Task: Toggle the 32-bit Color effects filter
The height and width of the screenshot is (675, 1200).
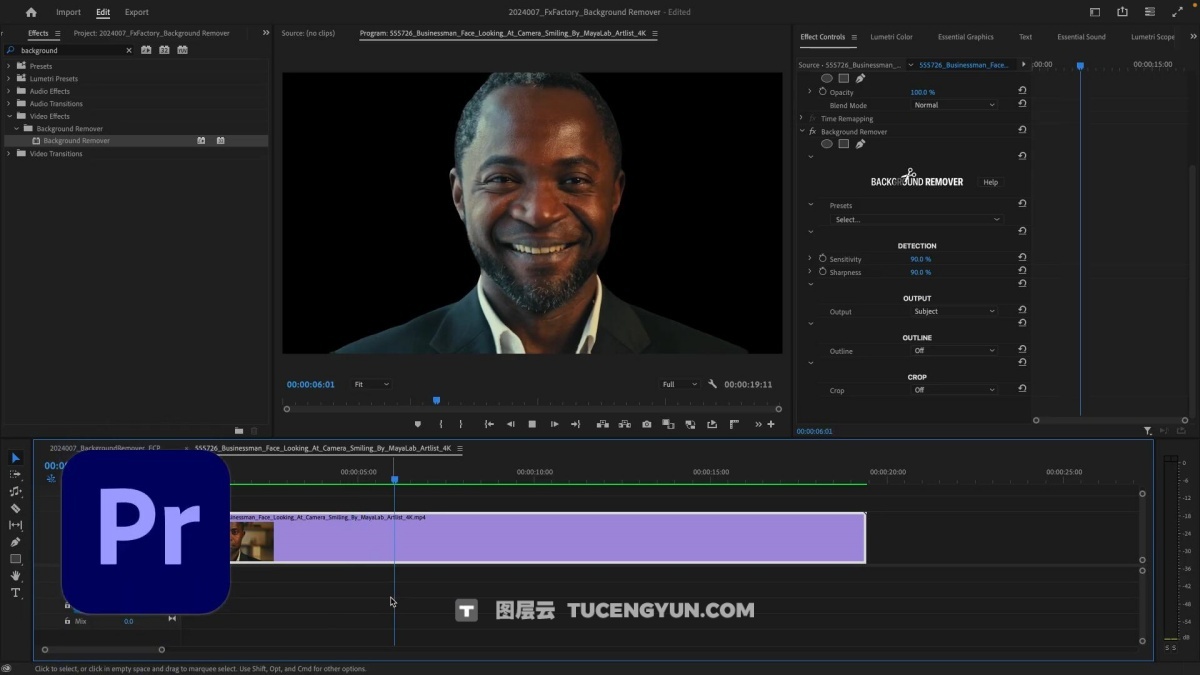Action: [x=164, y=49]
